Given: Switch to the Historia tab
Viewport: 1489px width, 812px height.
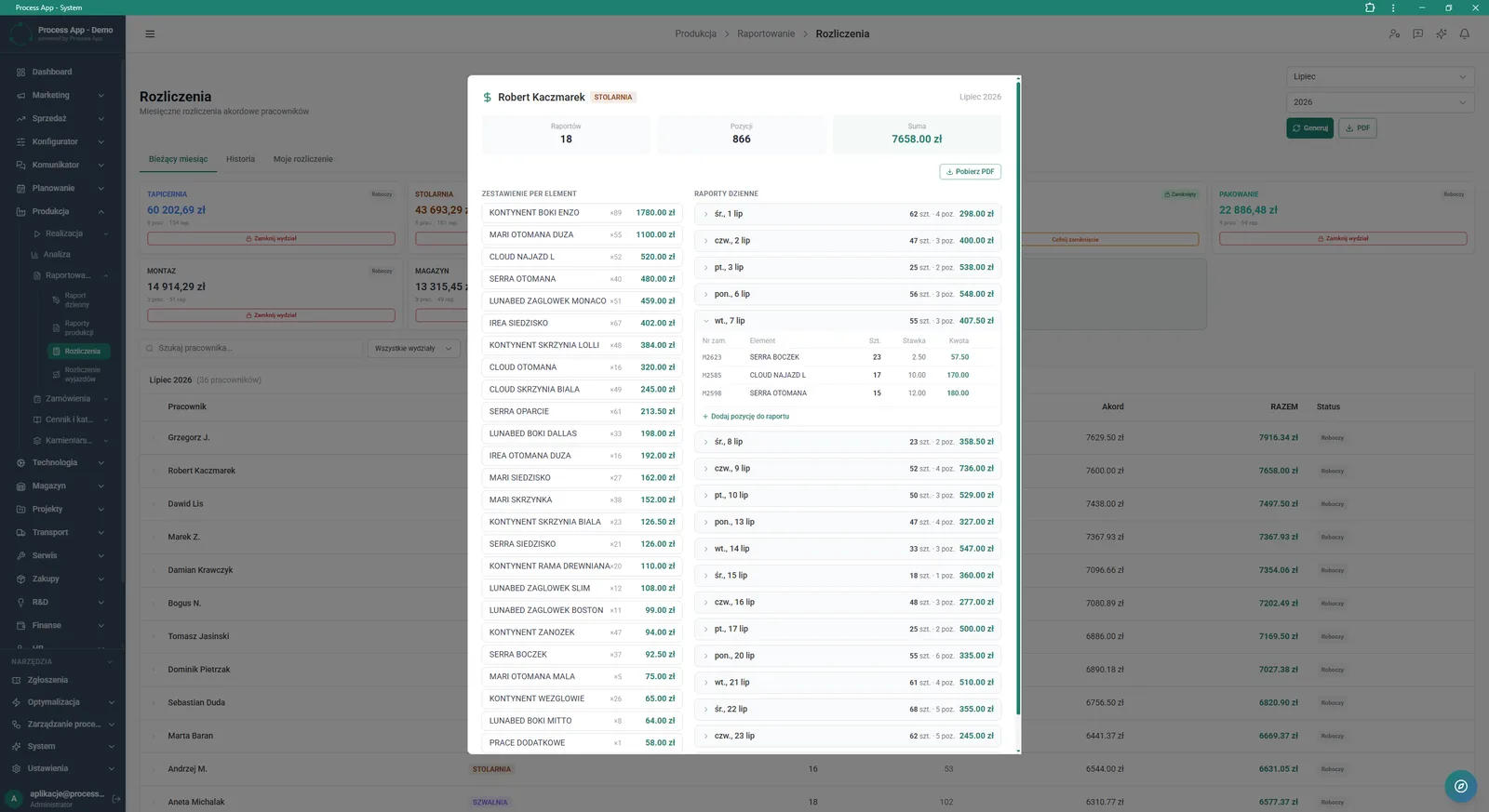Looking at the screenshot, I should pos(240,159).
